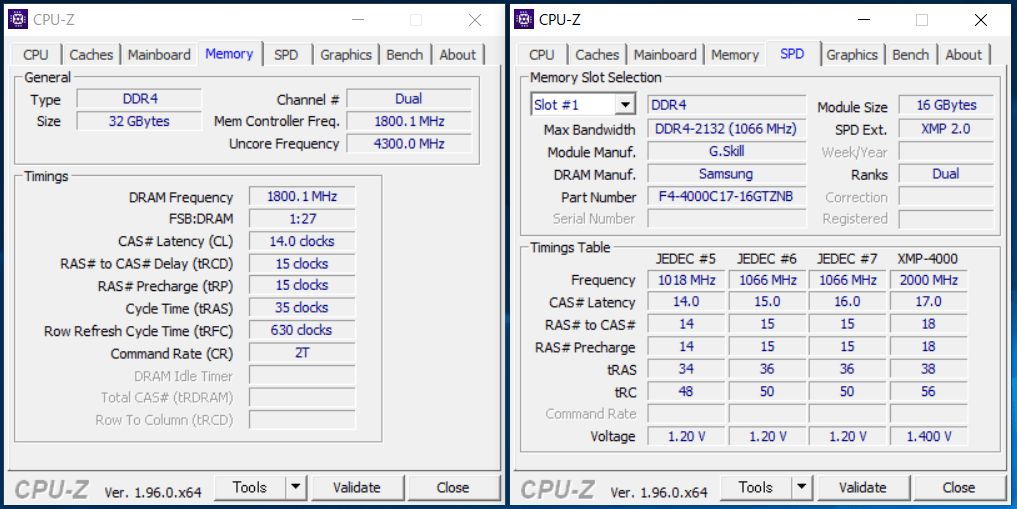Open Graphics tab in the right window

point(852,54)
